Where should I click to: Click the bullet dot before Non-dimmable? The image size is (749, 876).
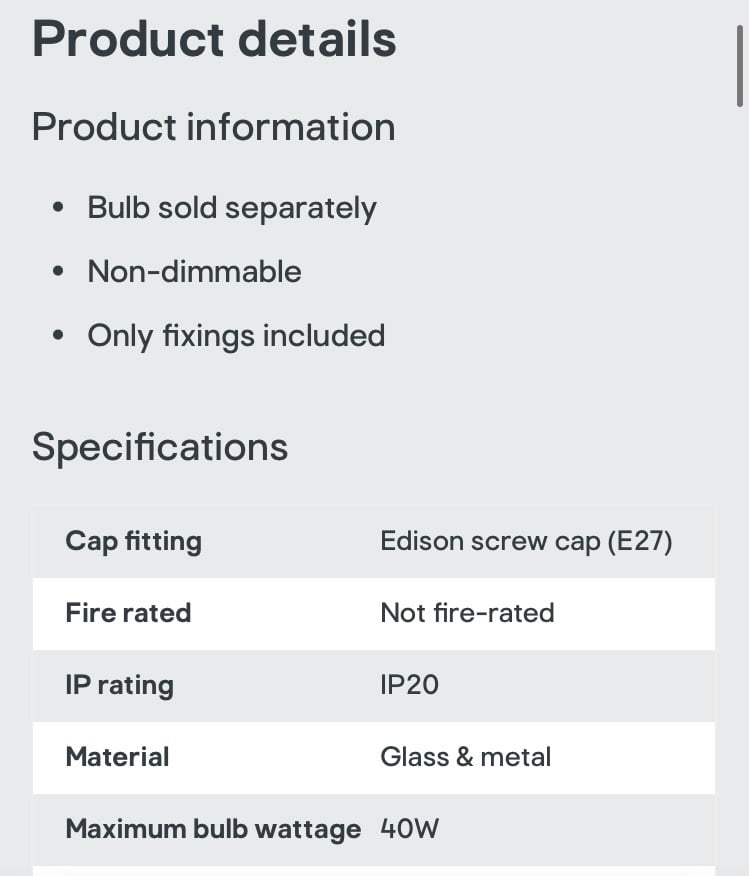pos(58,272)
